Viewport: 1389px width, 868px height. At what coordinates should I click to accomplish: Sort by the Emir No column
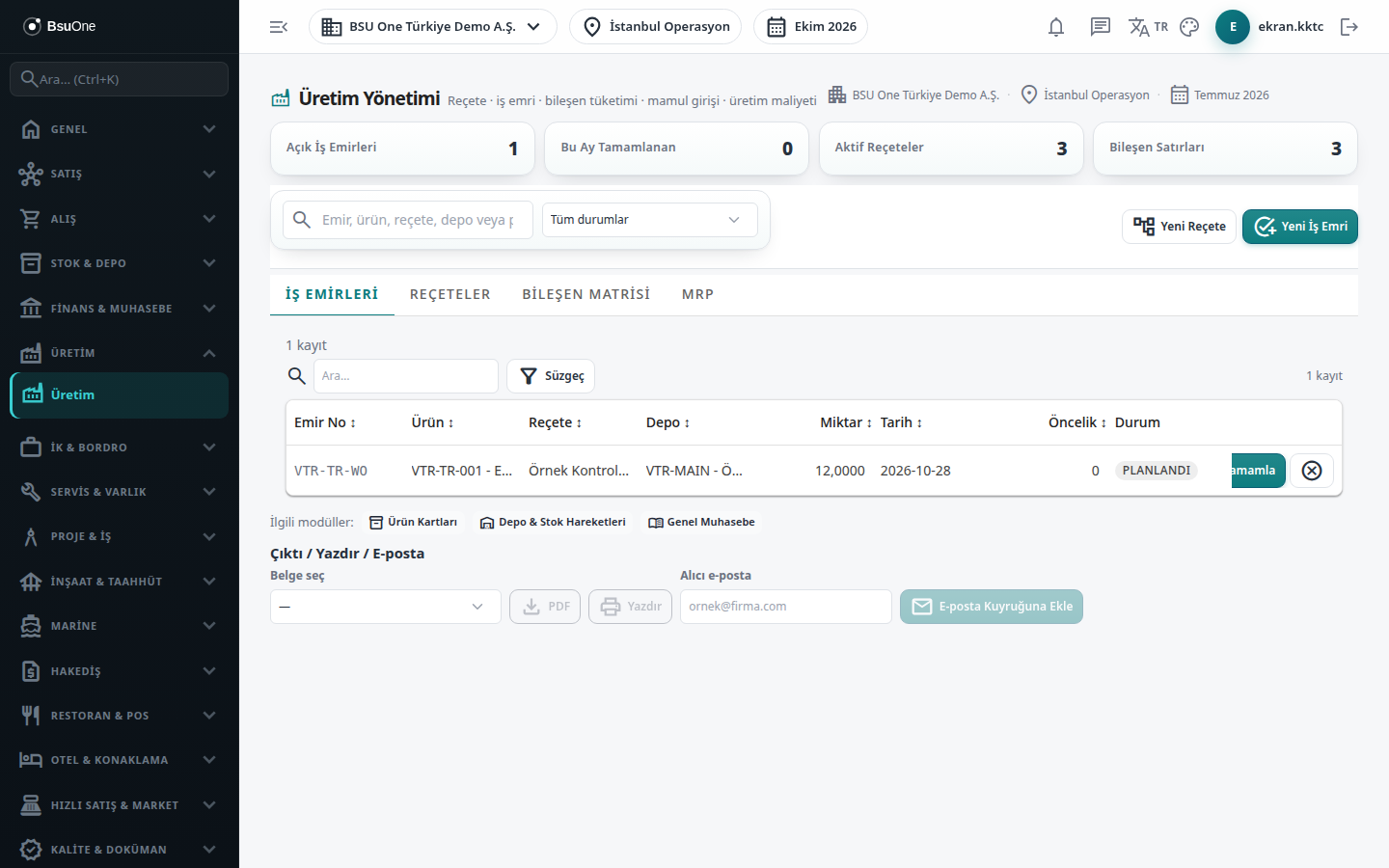click(x=325, y=422)
